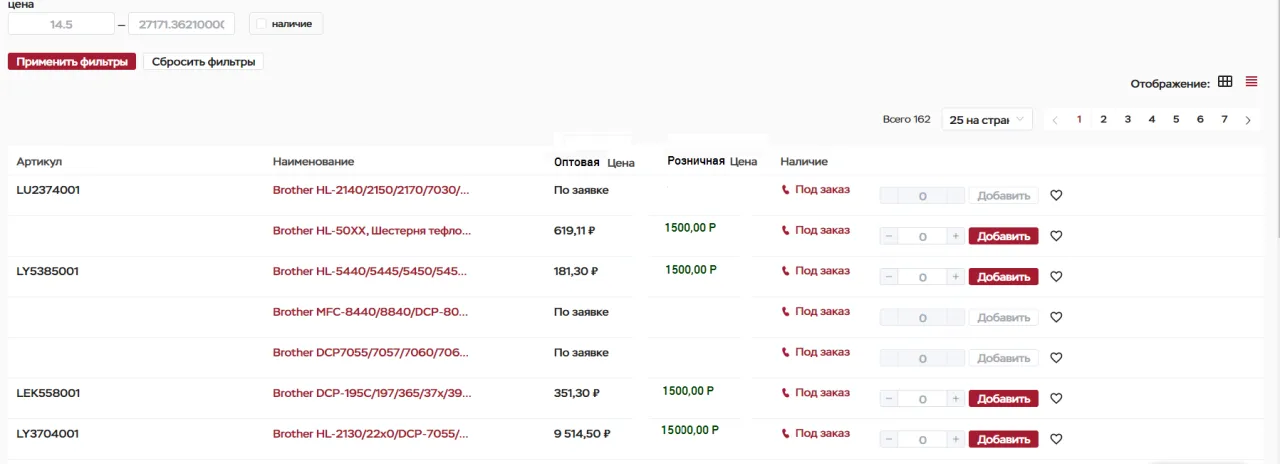
Task: Increase quantity for Brother HL-50XX
Action: point(956,237)
